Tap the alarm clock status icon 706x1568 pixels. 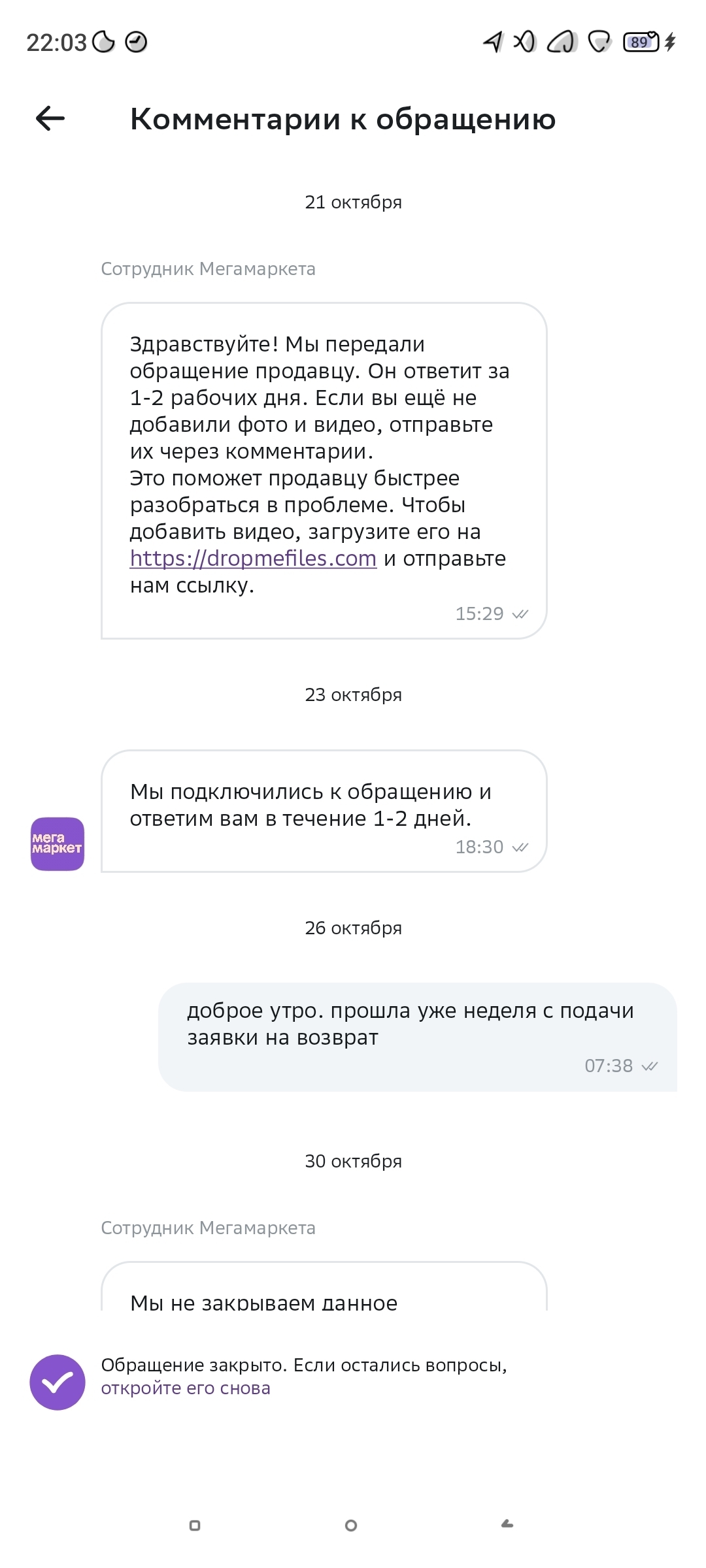(136, 42)
